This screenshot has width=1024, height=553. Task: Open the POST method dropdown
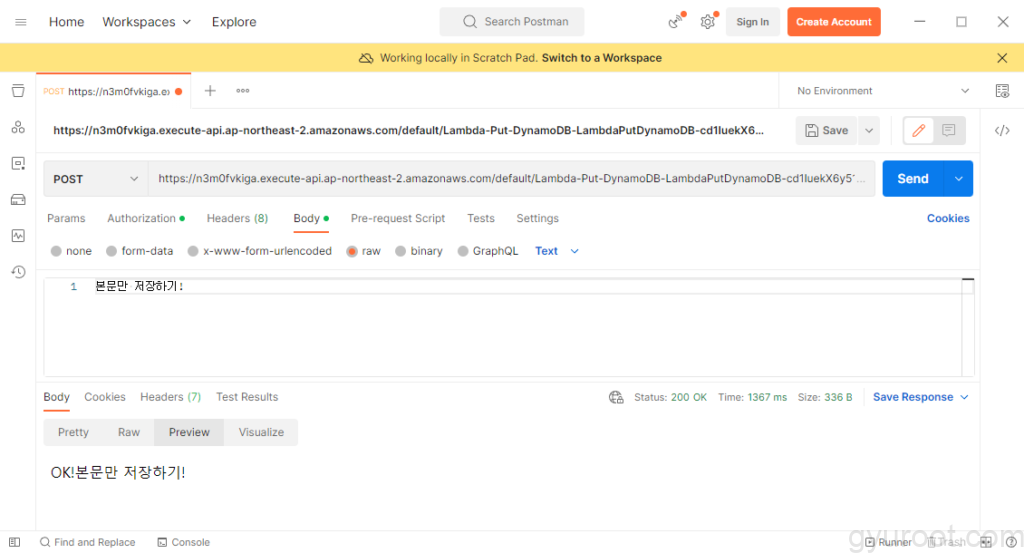(96, 179)
